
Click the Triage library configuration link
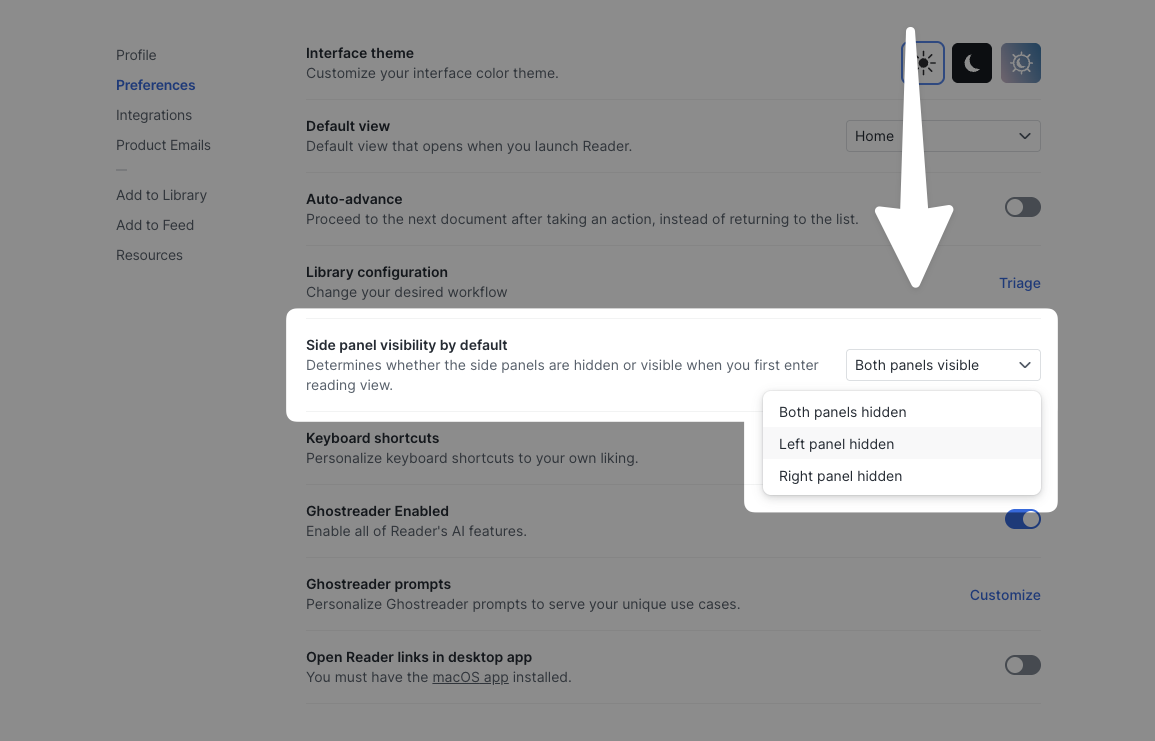tap(1019, 283)
